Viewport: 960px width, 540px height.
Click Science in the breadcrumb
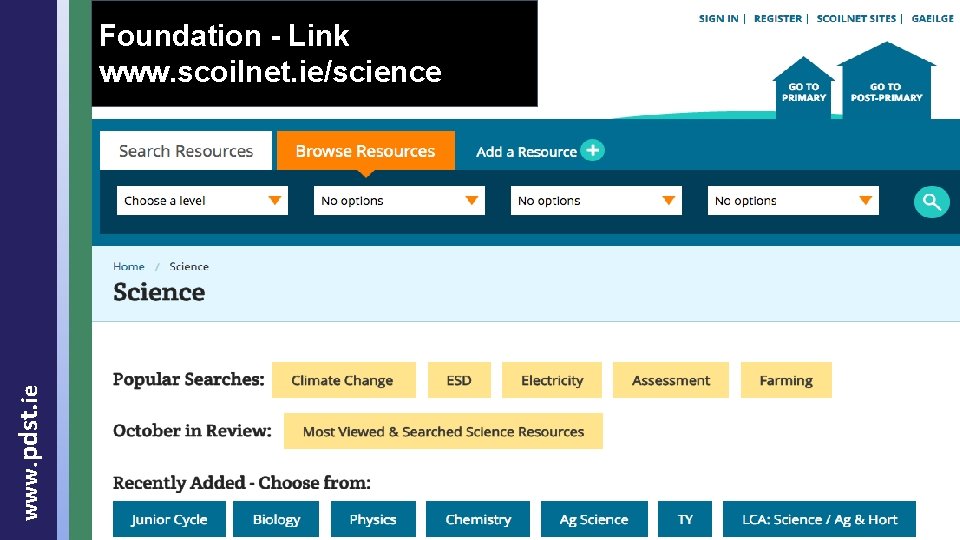189,266
